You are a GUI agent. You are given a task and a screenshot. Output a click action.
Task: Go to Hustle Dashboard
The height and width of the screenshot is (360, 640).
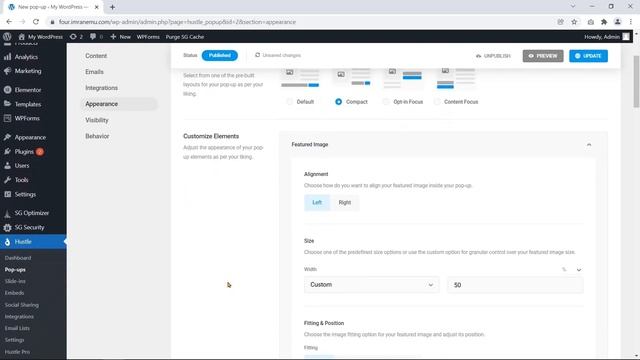tap(18, 258)
